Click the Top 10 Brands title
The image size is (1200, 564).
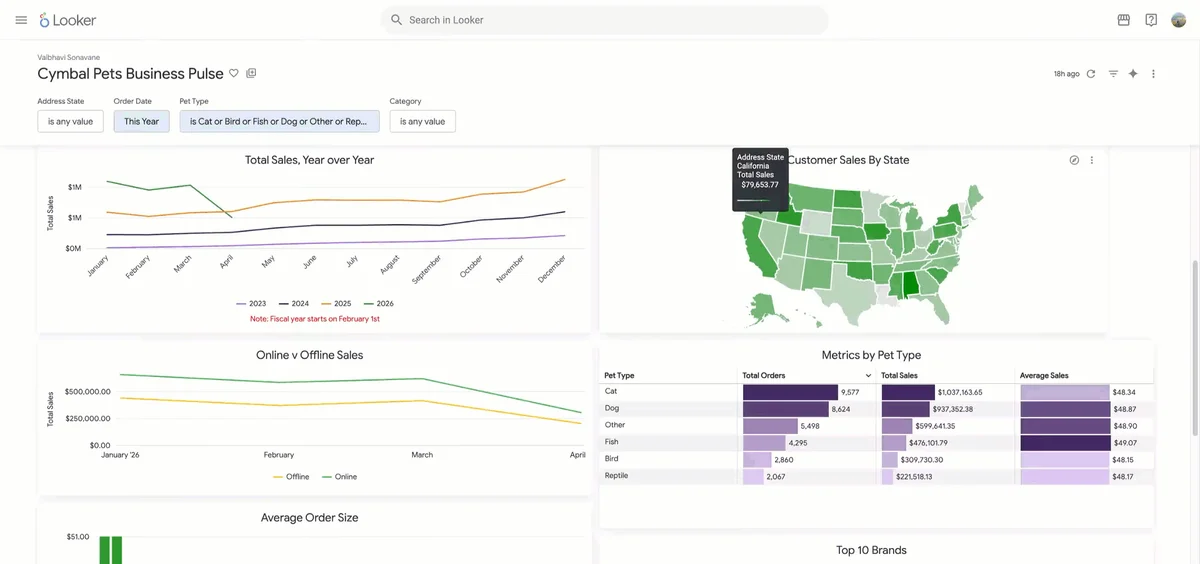click(x=871, y=550)
